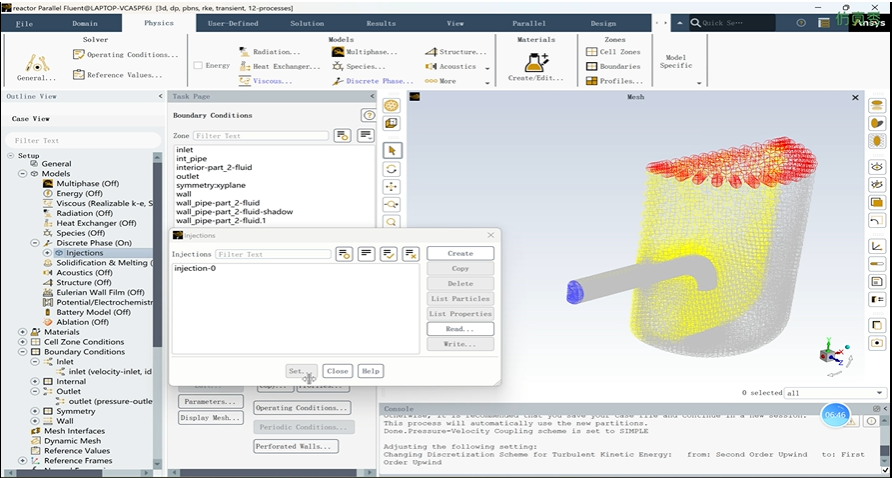Open the Radiation model dialog
This screenshot has width=892, height=478.
click(269, 52)
